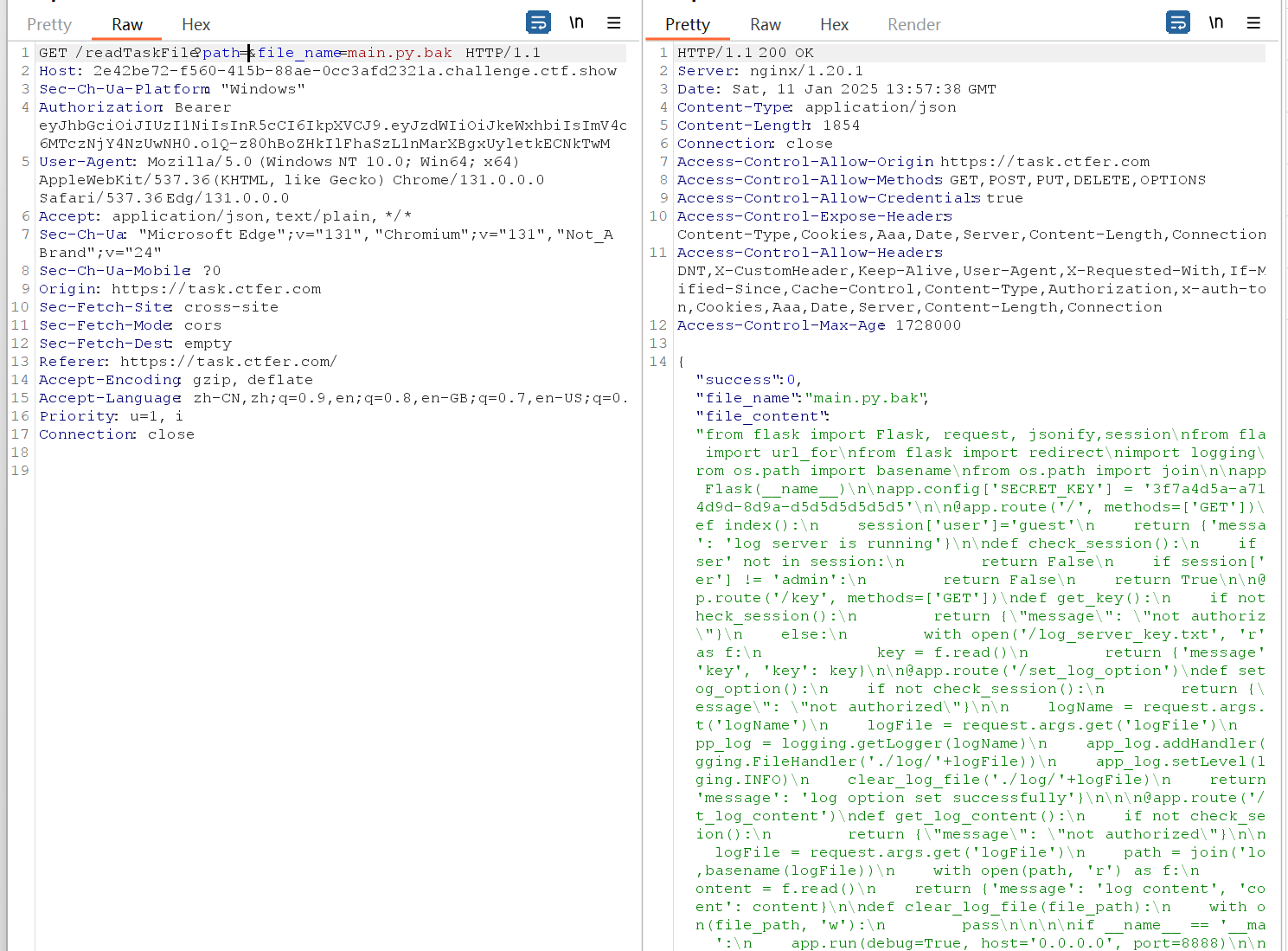Toggle non-printable chars \n in response pane
This screenshot has width=1288, height=951.
1216,22
